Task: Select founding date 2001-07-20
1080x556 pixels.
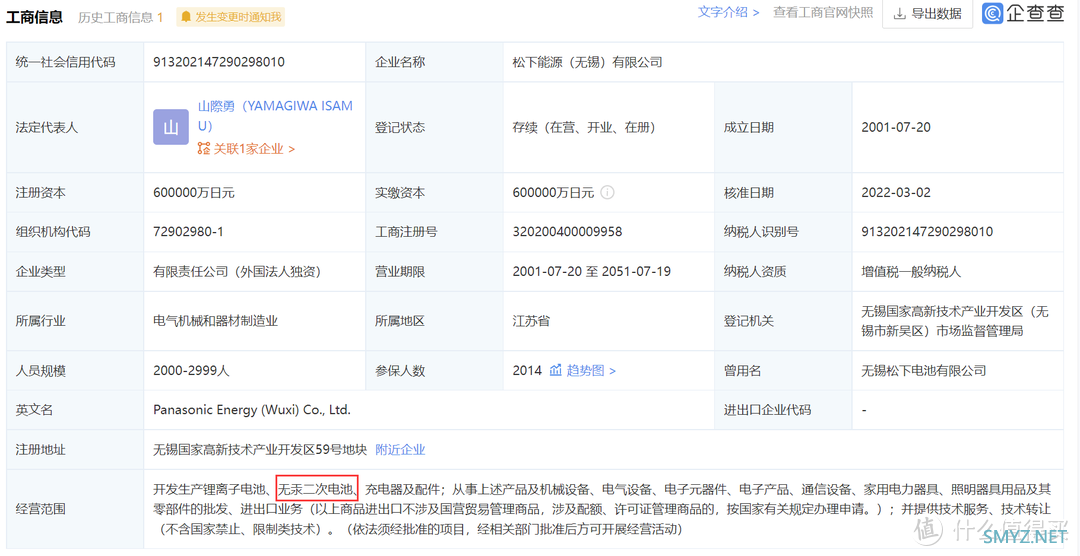Action: pos(896,127)
